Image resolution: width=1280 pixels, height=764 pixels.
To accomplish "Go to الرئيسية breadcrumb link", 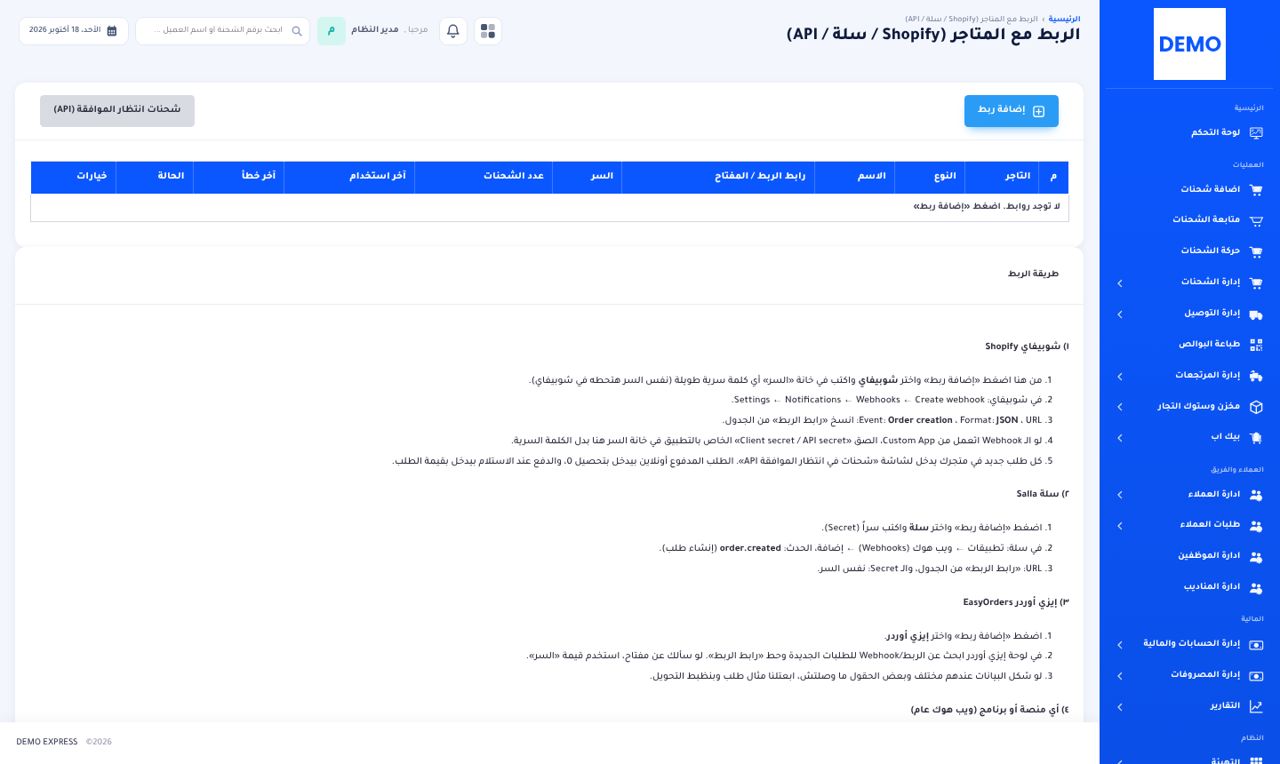I will click(1064, 19).
